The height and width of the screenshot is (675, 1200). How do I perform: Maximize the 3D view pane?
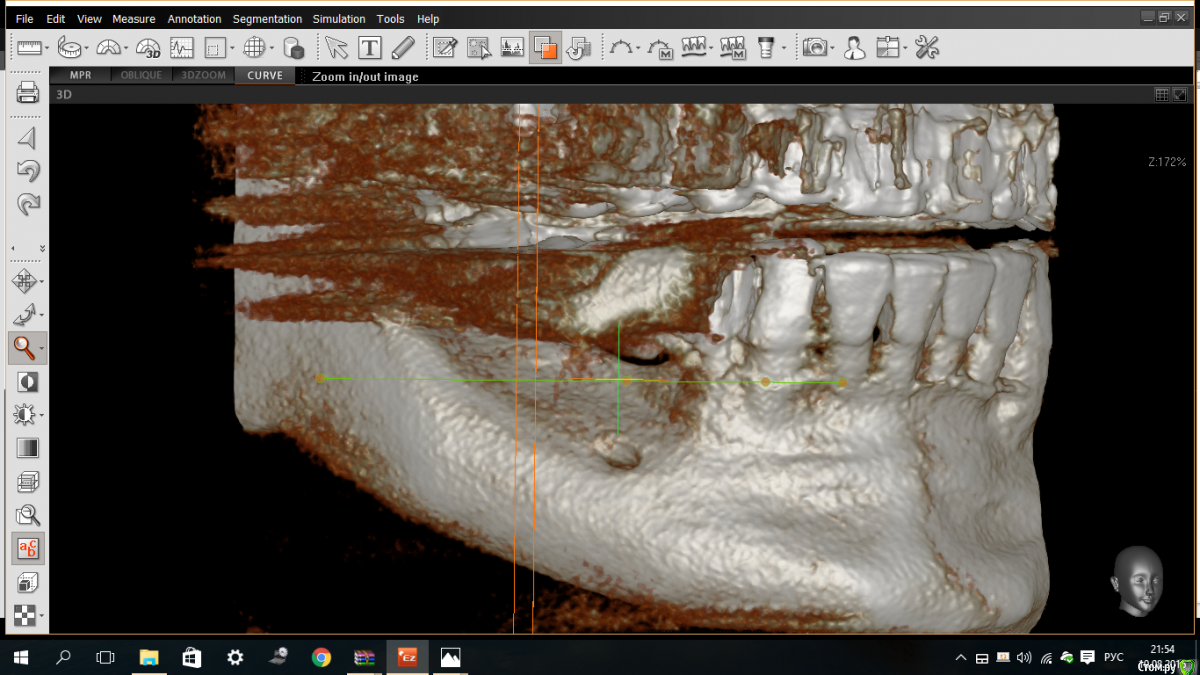(1180, 95)
